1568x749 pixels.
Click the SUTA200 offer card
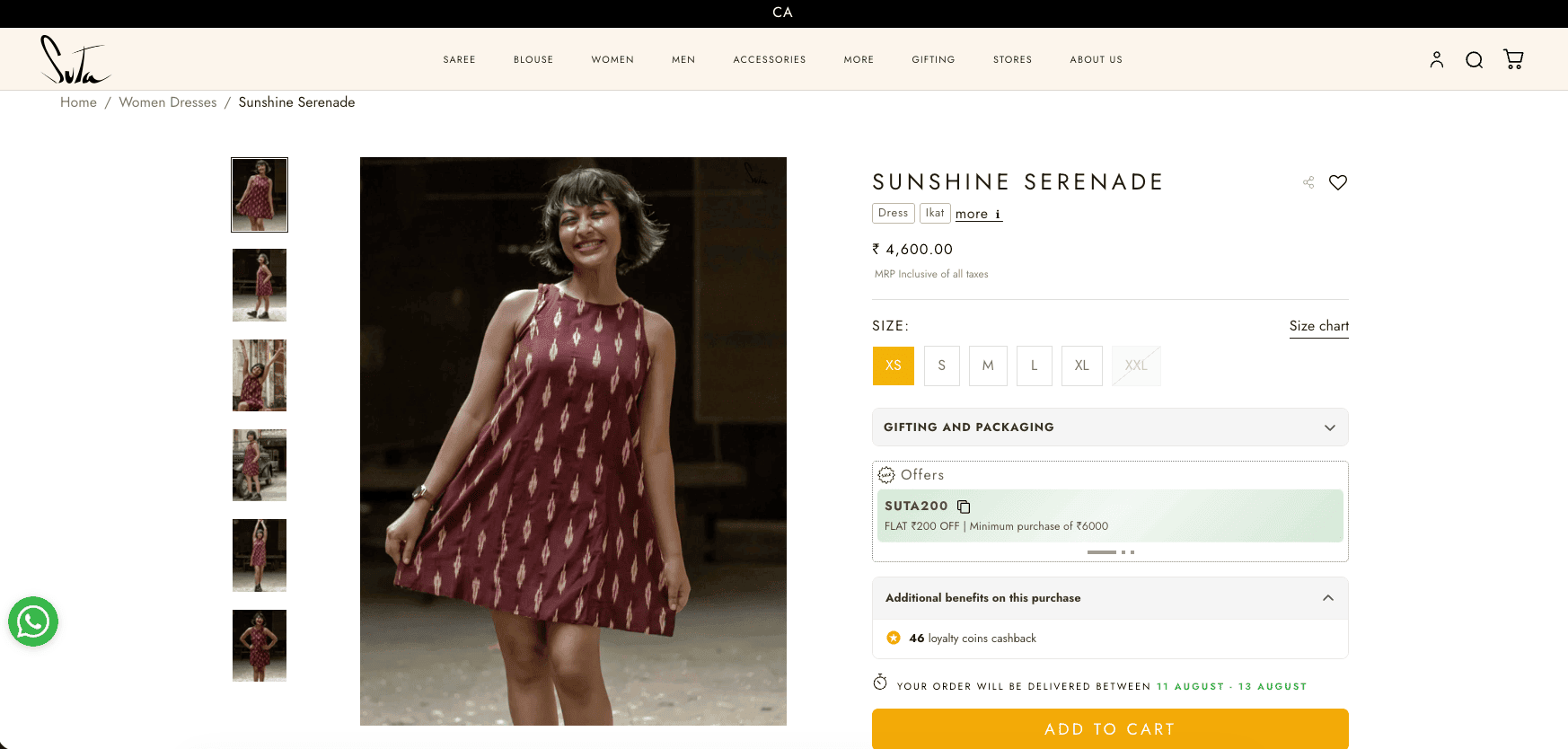pos(1110,515)
